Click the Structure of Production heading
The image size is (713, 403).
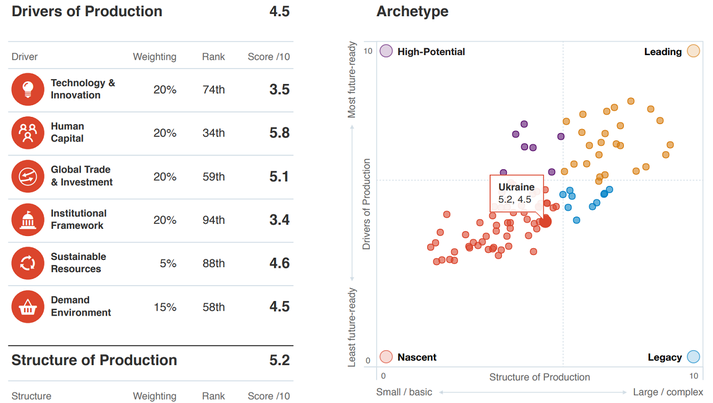pyautogui.click(x=93, y=360)
